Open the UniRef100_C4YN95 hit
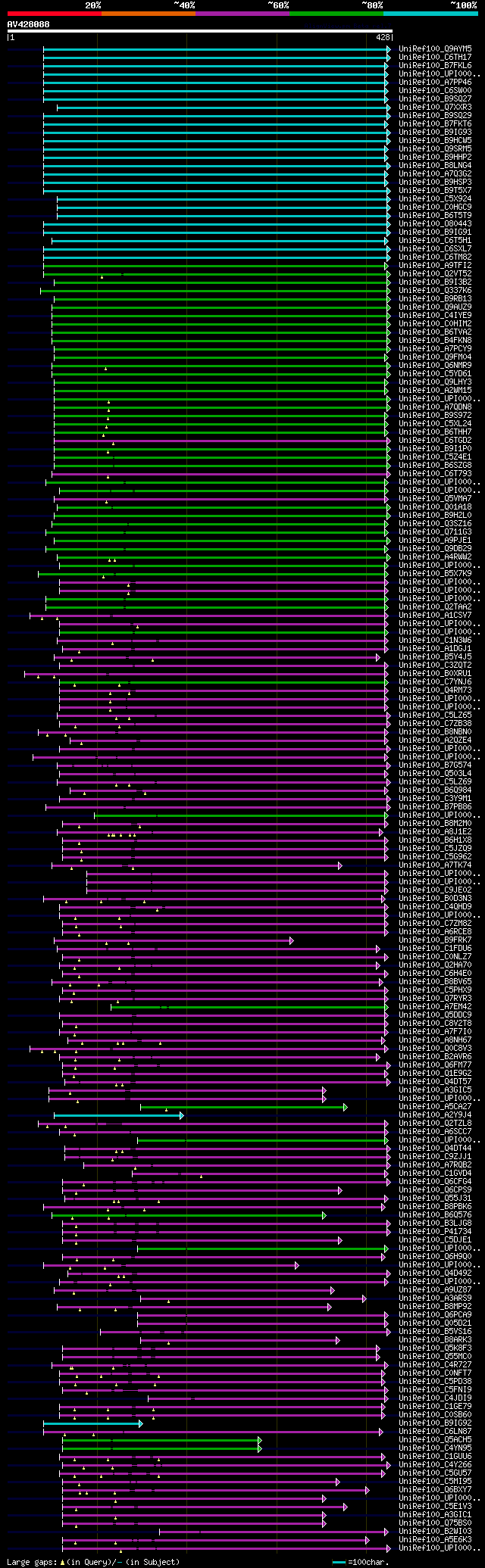This screenshot has height=1568, width=485. click(435, 1448)
